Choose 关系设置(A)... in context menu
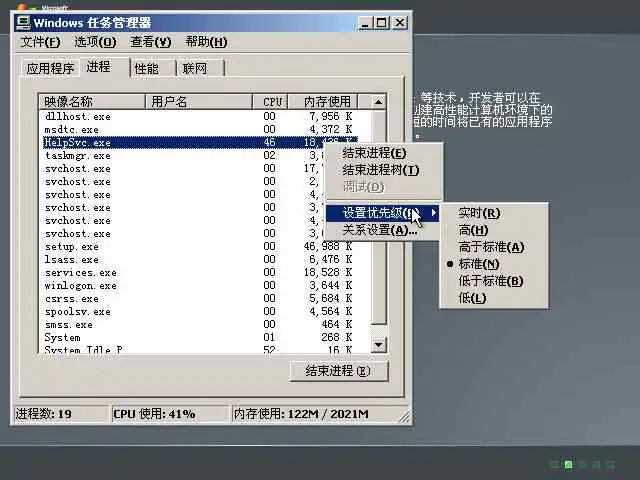 pos(382,230)
